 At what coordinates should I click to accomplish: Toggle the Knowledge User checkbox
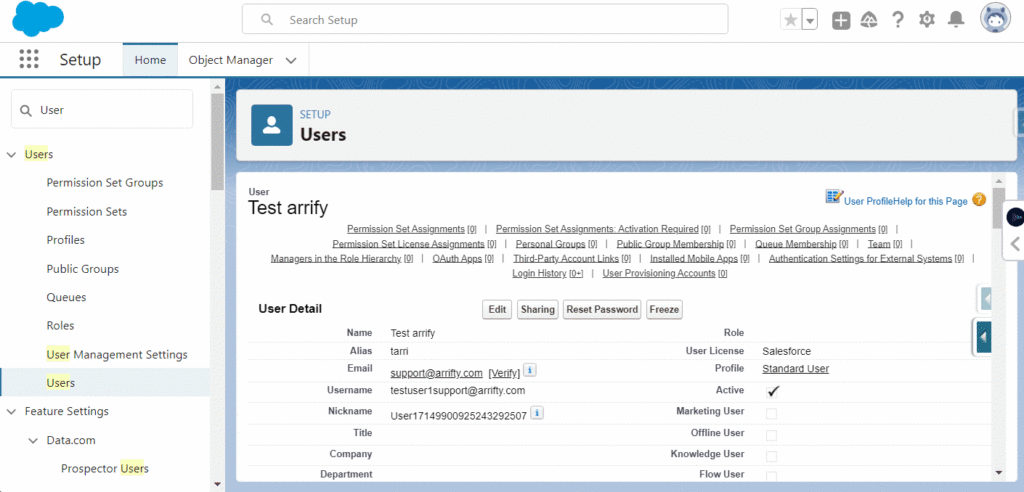click(771, 455)
